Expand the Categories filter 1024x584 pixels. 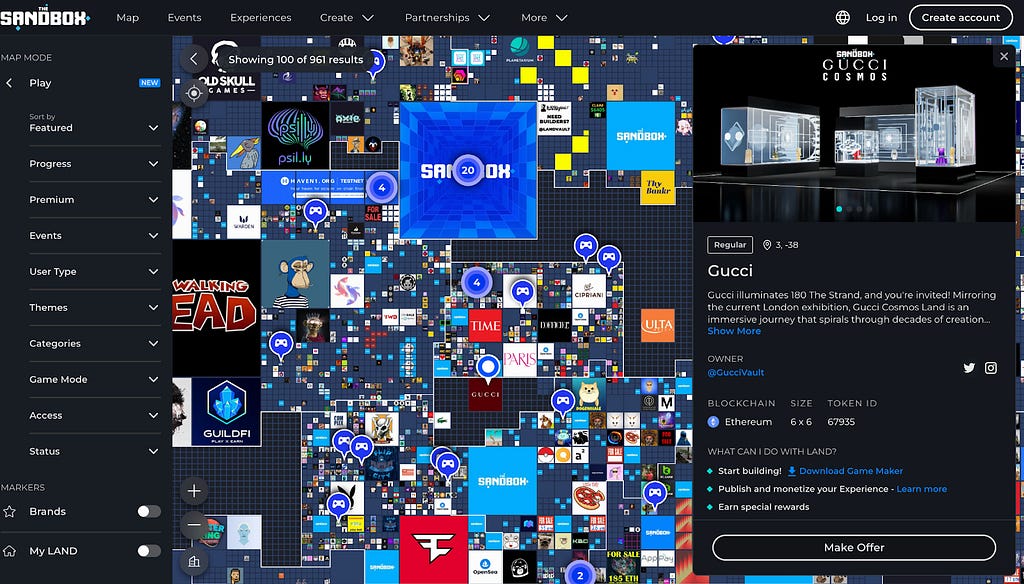95,344
